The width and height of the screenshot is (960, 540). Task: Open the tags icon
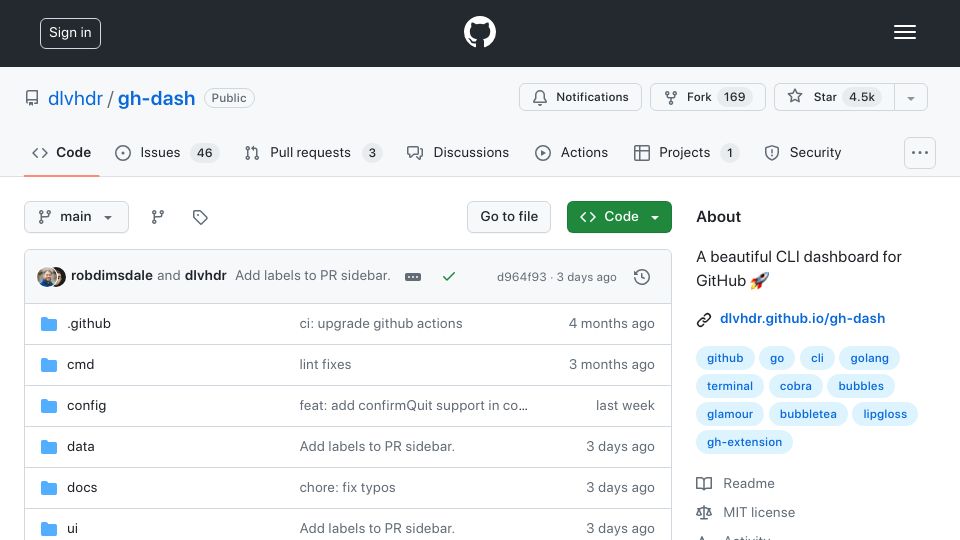(200, 217)
